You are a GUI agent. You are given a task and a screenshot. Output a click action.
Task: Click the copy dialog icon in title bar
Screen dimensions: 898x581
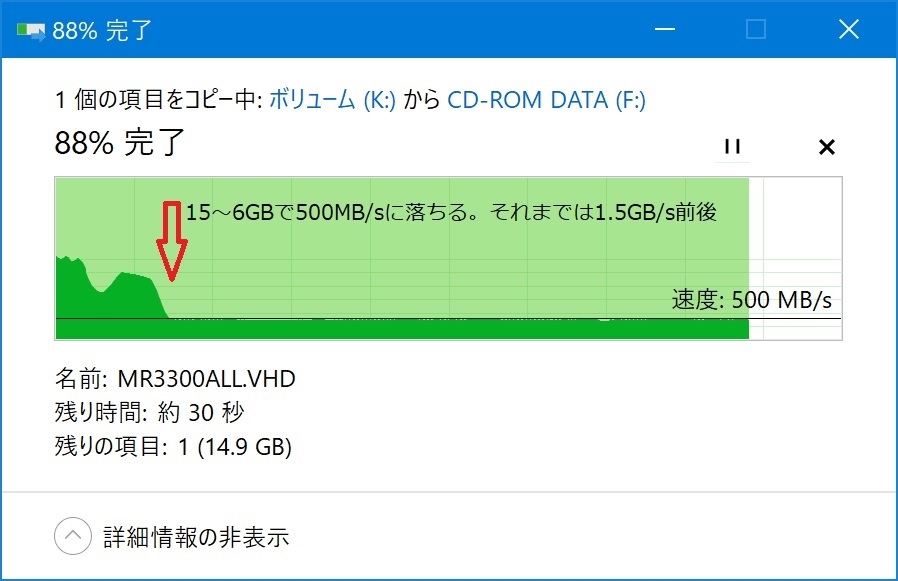click(x=30, y=29)
